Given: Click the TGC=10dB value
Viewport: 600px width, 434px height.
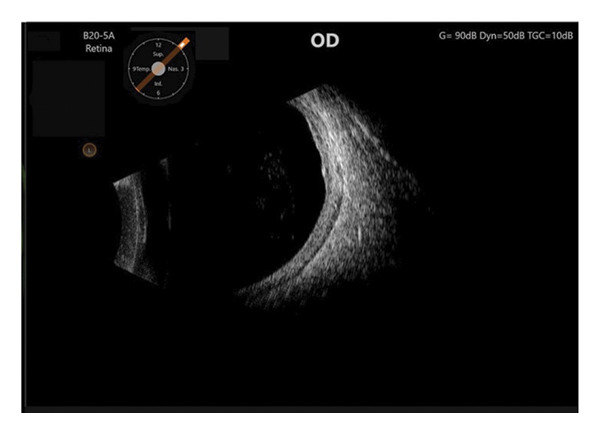Looking at the screenshot, I should (x=550, y=36).
